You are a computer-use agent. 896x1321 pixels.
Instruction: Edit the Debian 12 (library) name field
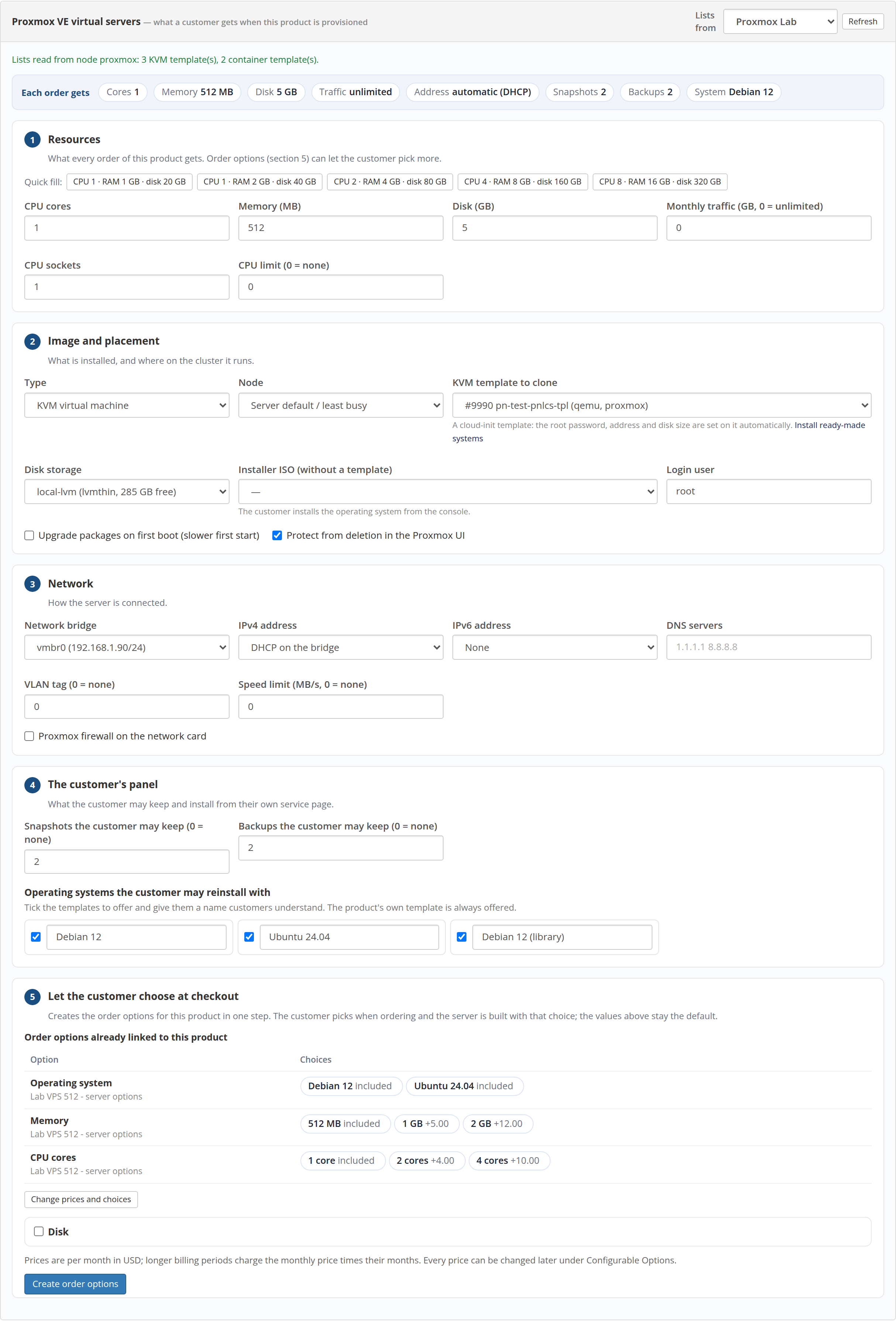[562, 937]
